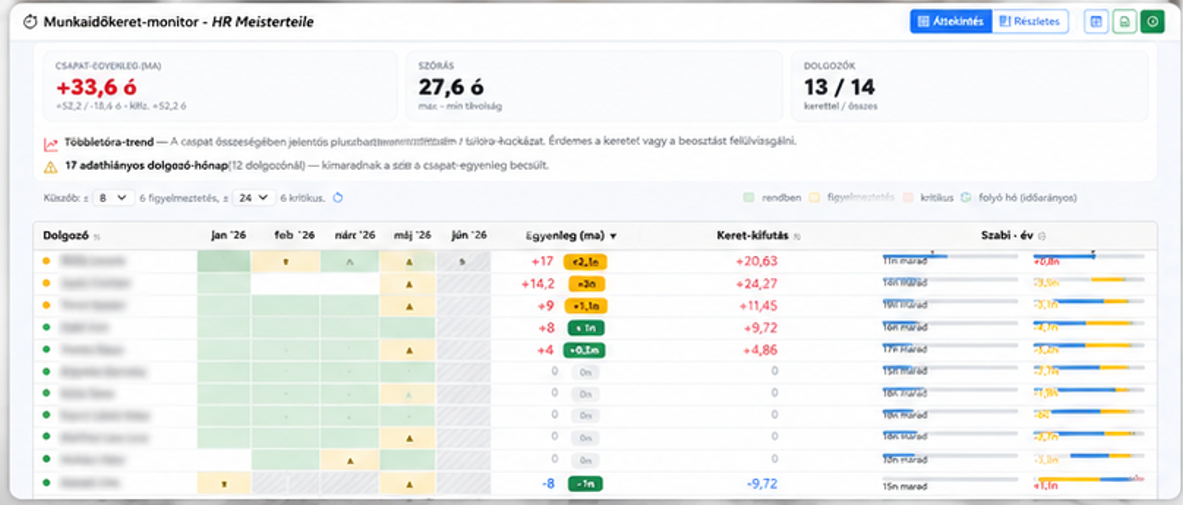
Task: Toggle the figyelmeztetés legend filter
Action: pos(851,198)
